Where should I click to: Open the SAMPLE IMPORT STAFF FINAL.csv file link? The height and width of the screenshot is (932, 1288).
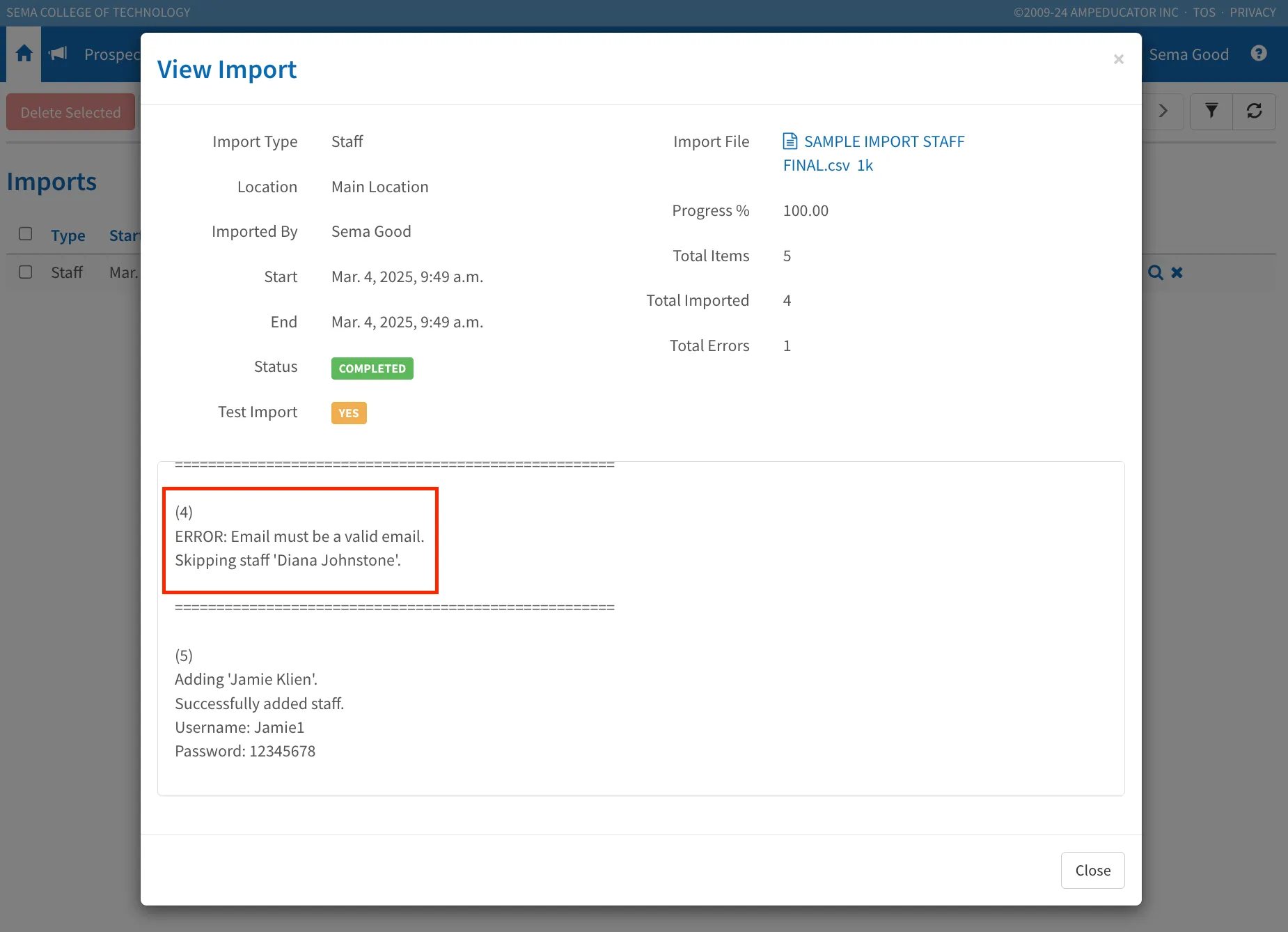pyautogui.click(x=874, y=153)
